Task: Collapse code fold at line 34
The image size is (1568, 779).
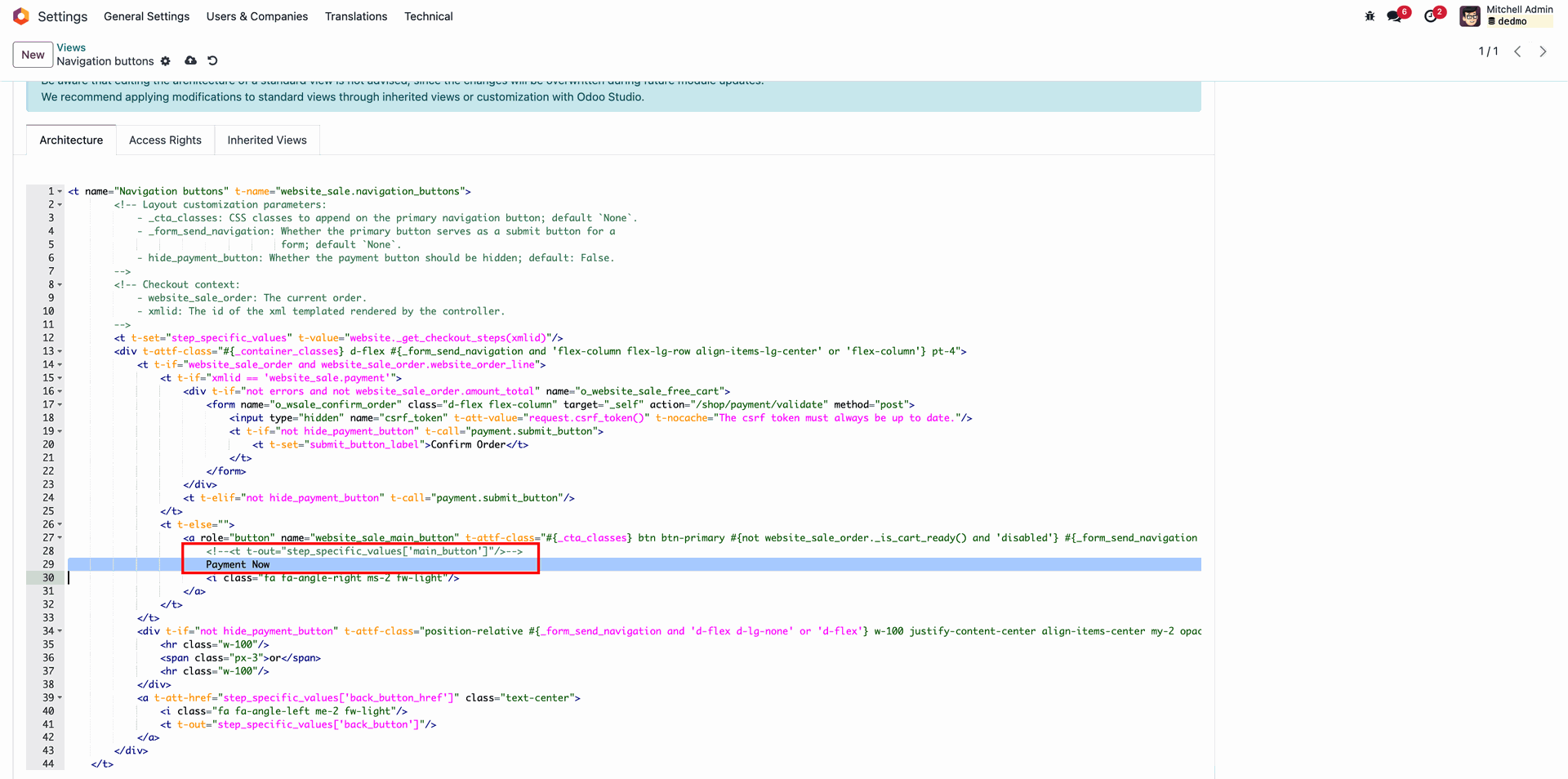Action: tap(60, 631)
